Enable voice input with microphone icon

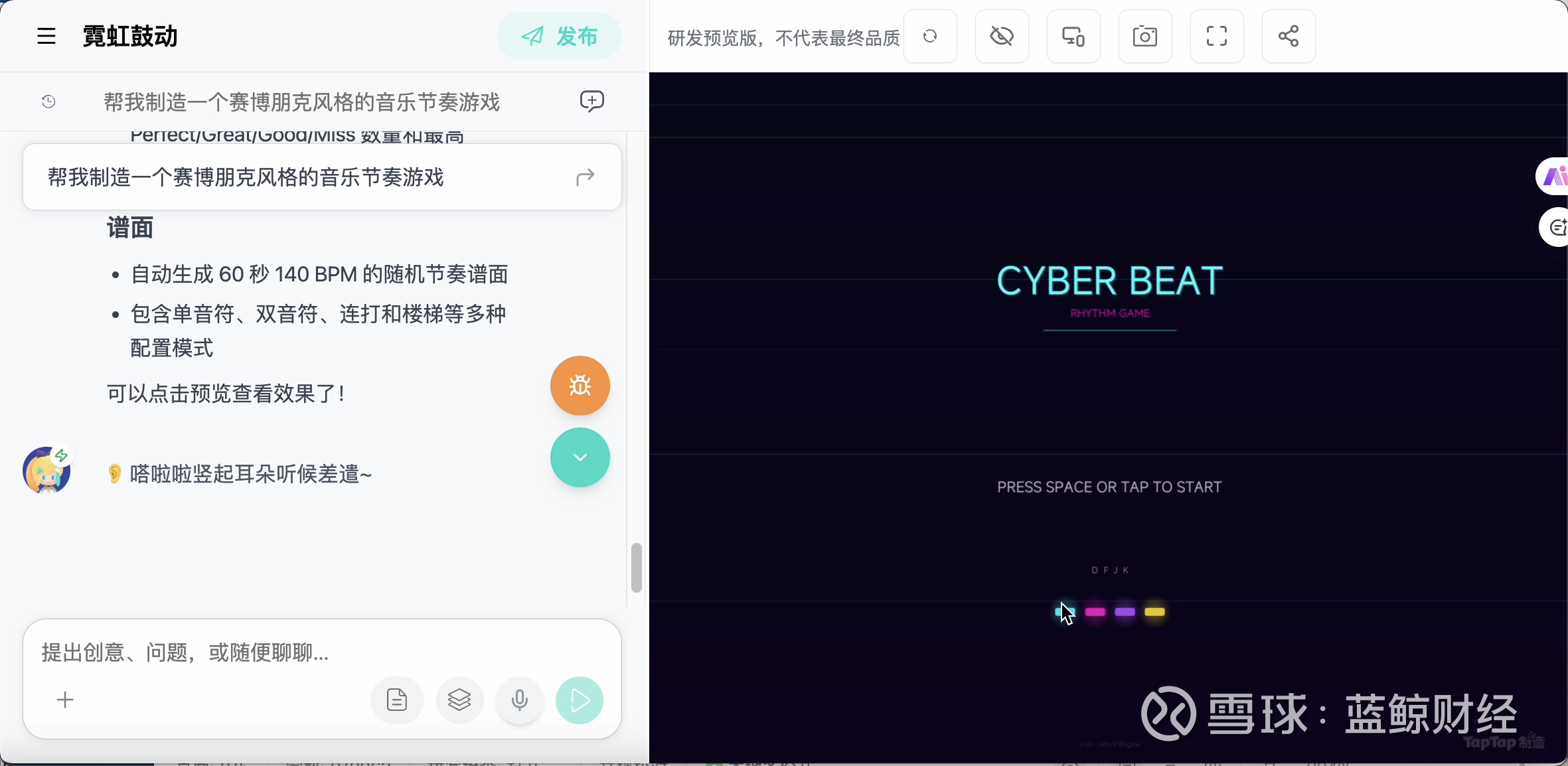click(520, 700)
